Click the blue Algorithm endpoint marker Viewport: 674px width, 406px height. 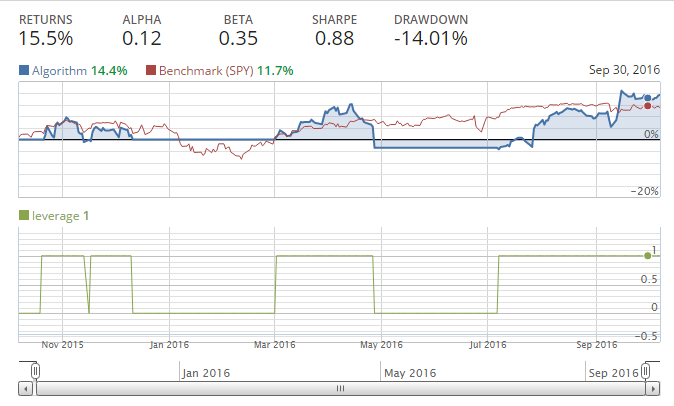[x=648, y=98]
